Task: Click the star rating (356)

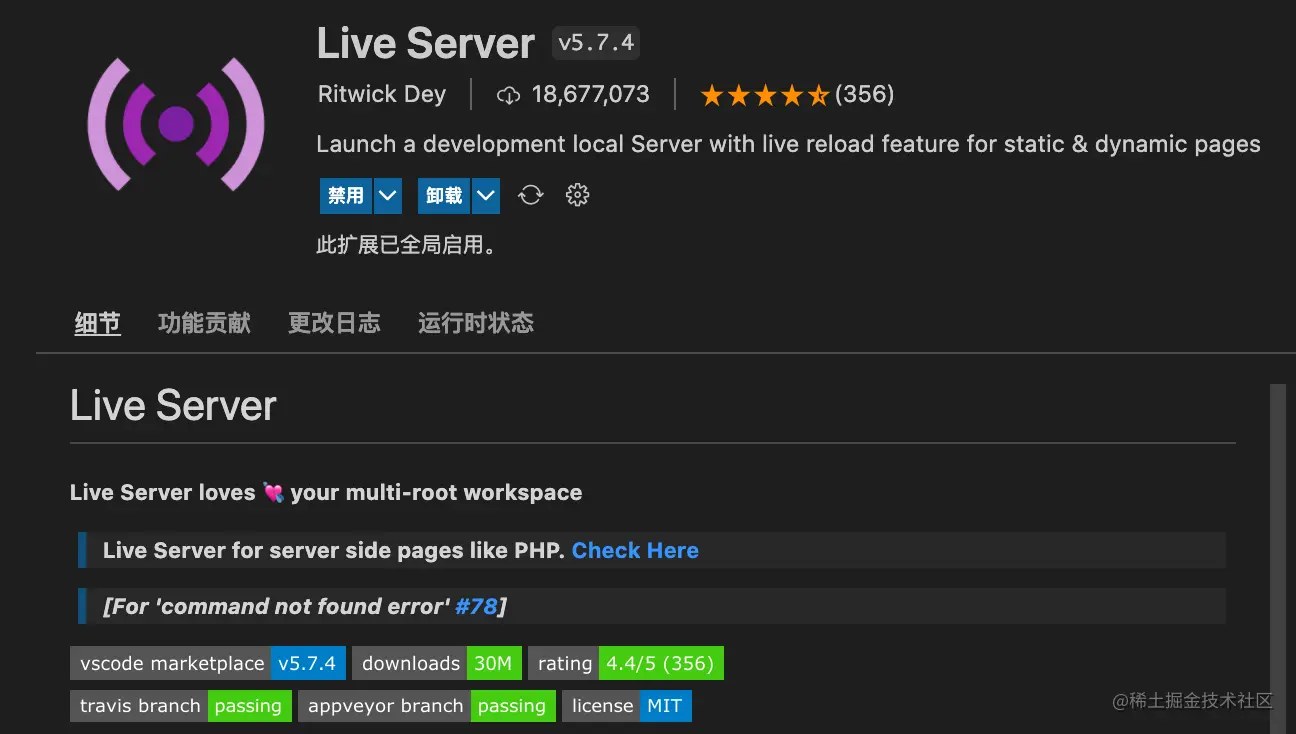Action: click(797, 95)
